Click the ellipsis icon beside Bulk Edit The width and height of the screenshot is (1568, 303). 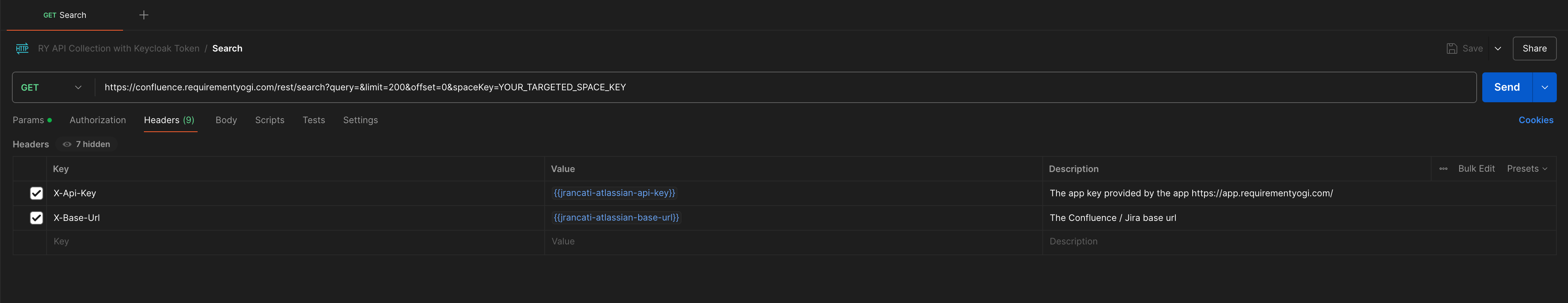pos(1443,169)
